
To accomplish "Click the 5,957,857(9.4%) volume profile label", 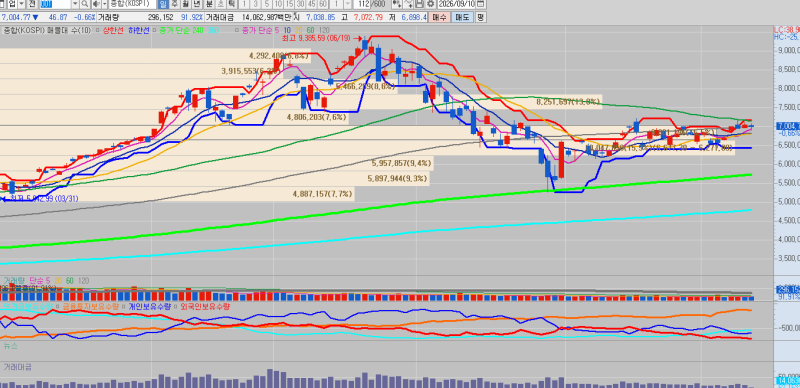I will [402, 164].
